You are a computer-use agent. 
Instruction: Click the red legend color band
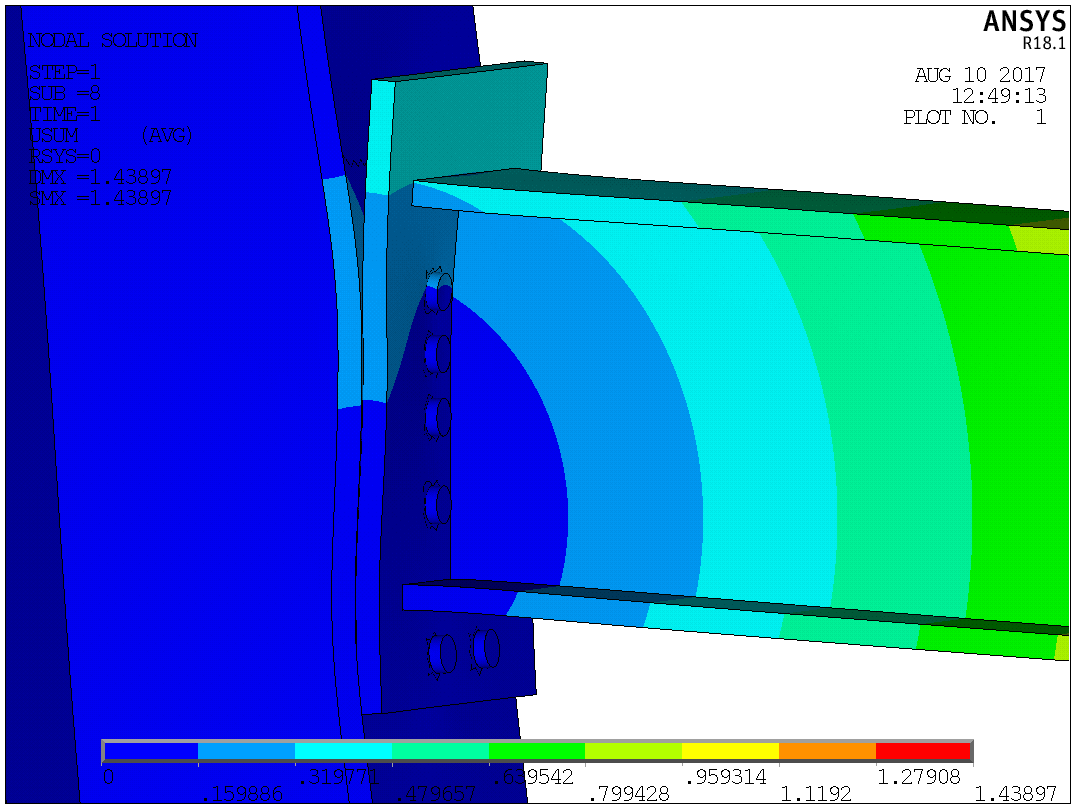[x=924, y=751]
